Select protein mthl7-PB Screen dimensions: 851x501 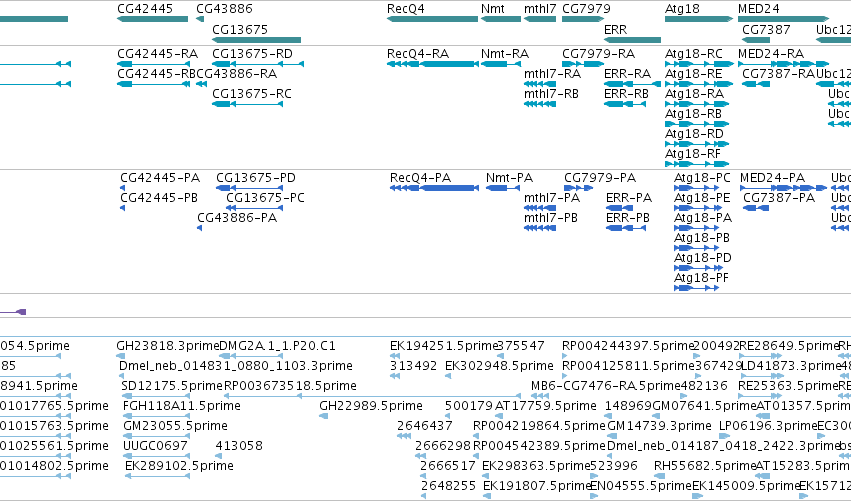(x=551, y=218)
